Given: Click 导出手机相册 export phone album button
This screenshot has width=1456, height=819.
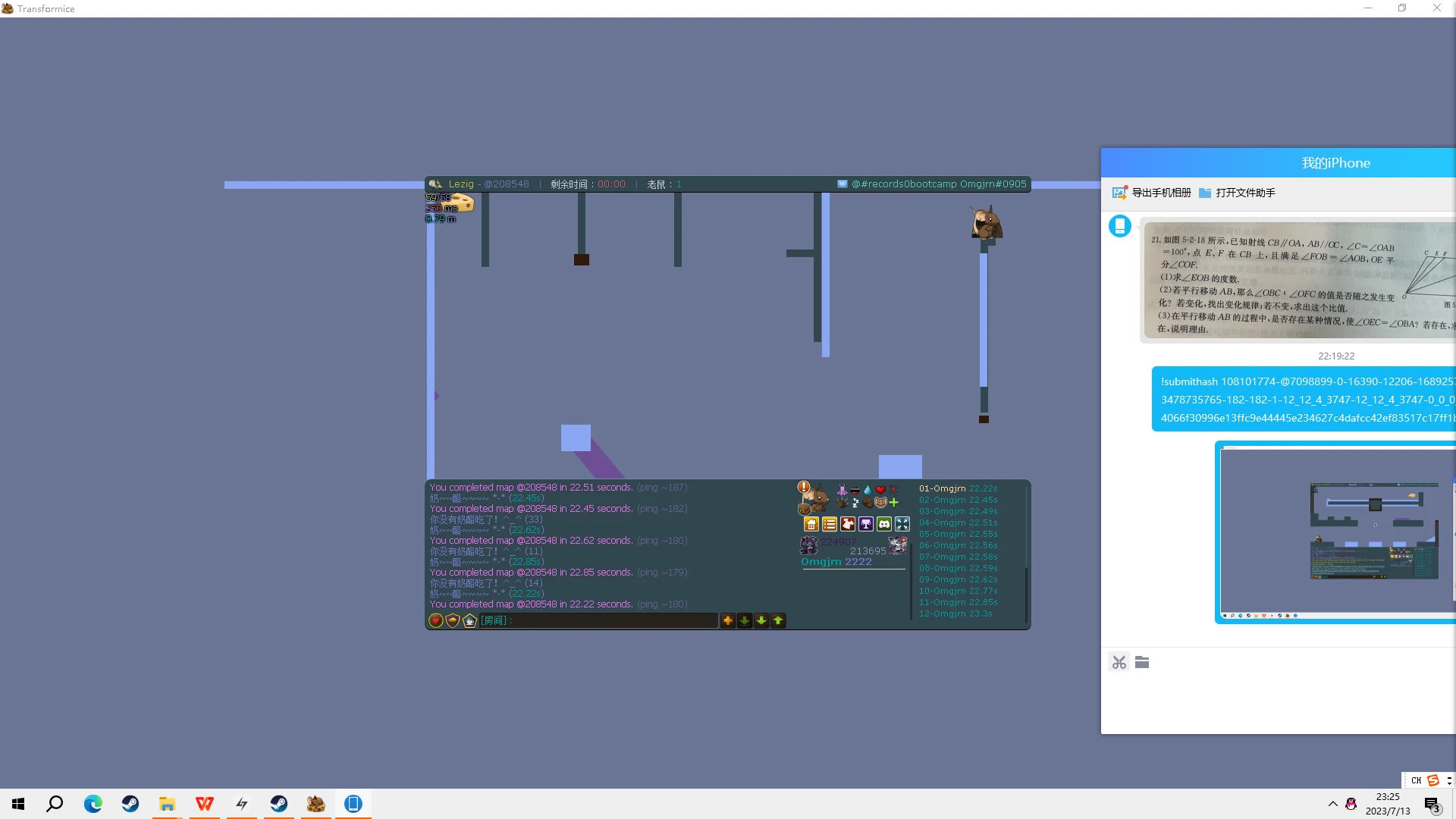Looking at the screenshot, I should coord(1152,193).
